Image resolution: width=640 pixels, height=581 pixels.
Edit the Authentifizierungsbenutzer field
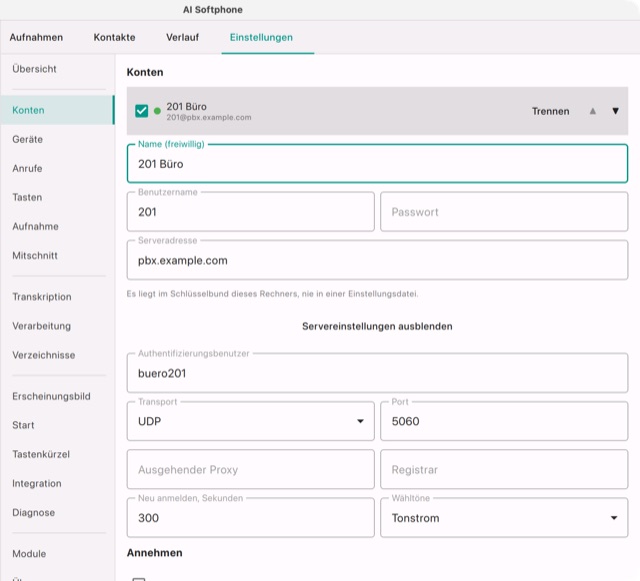coord(377,373)
